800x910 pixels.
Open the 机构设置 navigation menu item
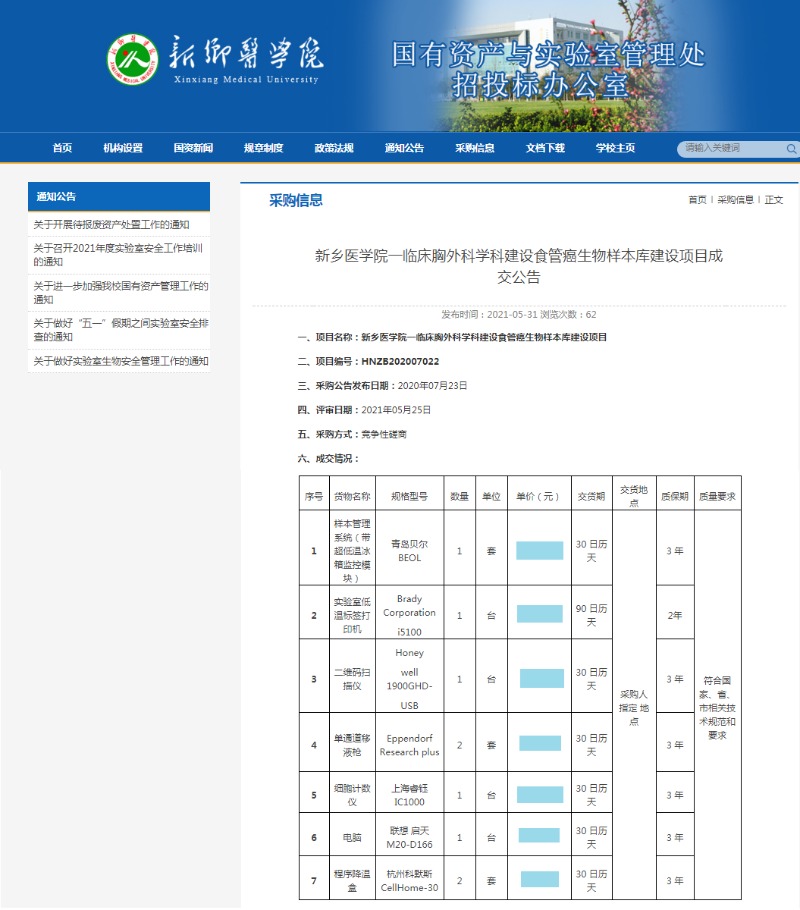point(122,147)
